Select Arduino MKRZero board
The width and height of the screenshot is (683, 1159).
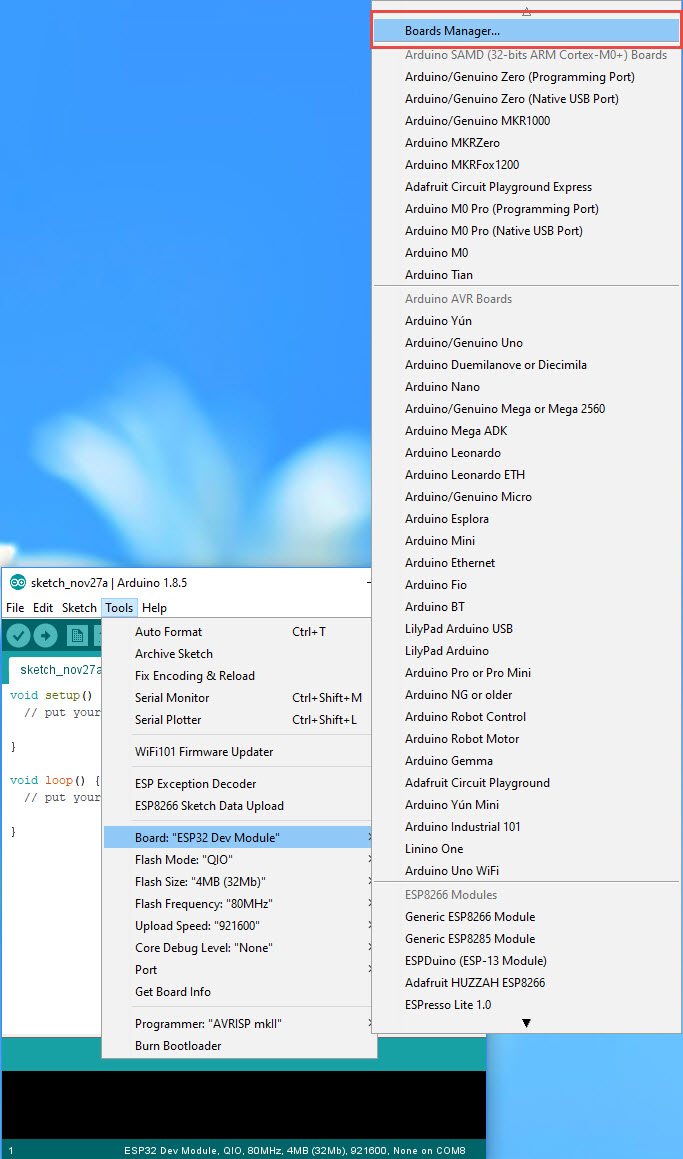point(526,143)
